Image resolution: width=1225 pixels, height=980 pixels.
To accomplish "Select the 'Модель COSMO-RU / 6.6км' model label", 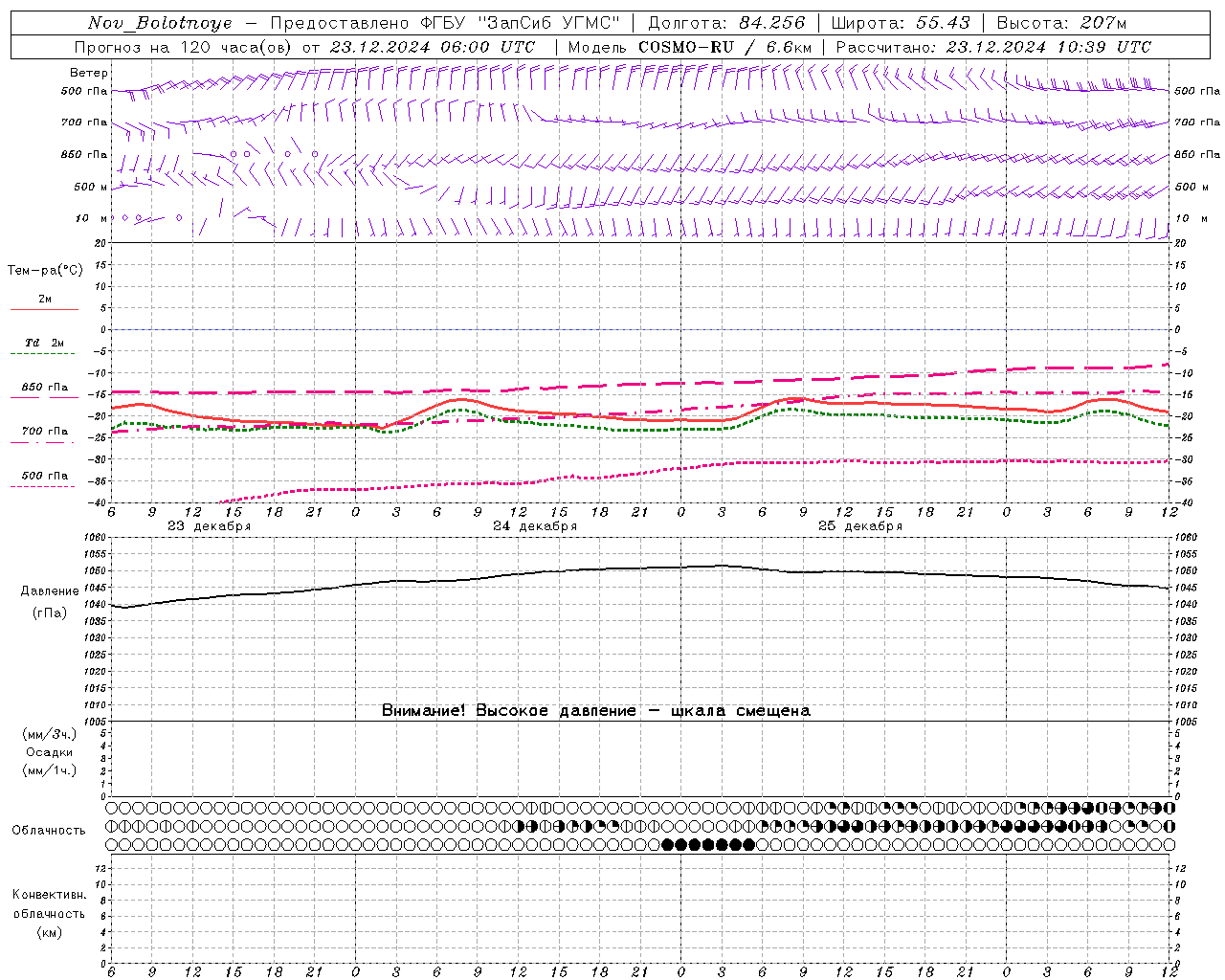I will [x=690, y=47].
